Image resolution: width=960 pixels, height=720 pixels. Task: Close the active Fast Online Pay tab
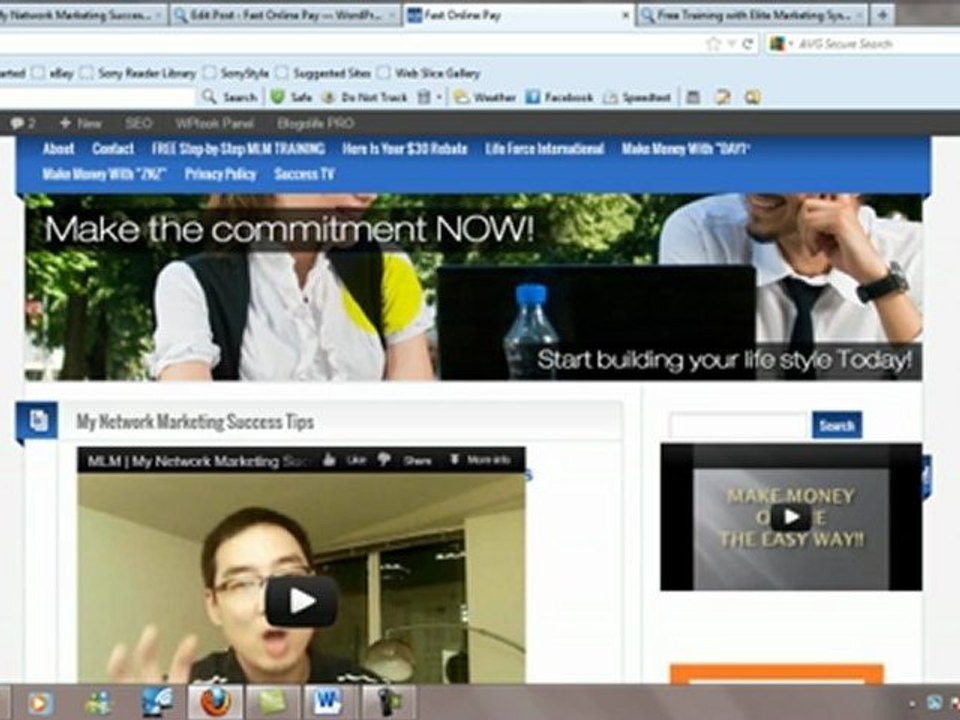click(x=626, y=15)
